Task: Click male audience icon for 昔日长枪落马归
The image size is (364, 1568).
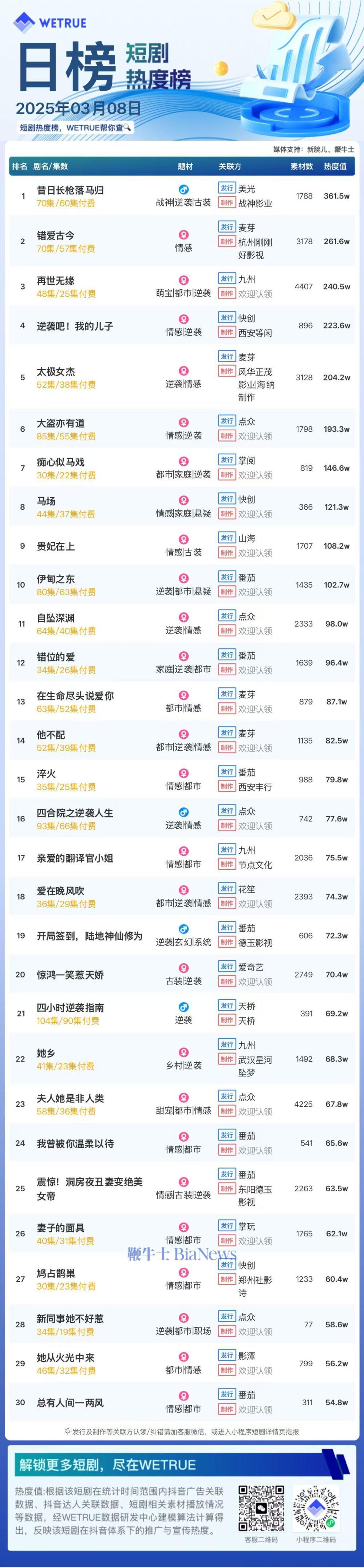Action: pyautogui.click(x=183, y=190)
